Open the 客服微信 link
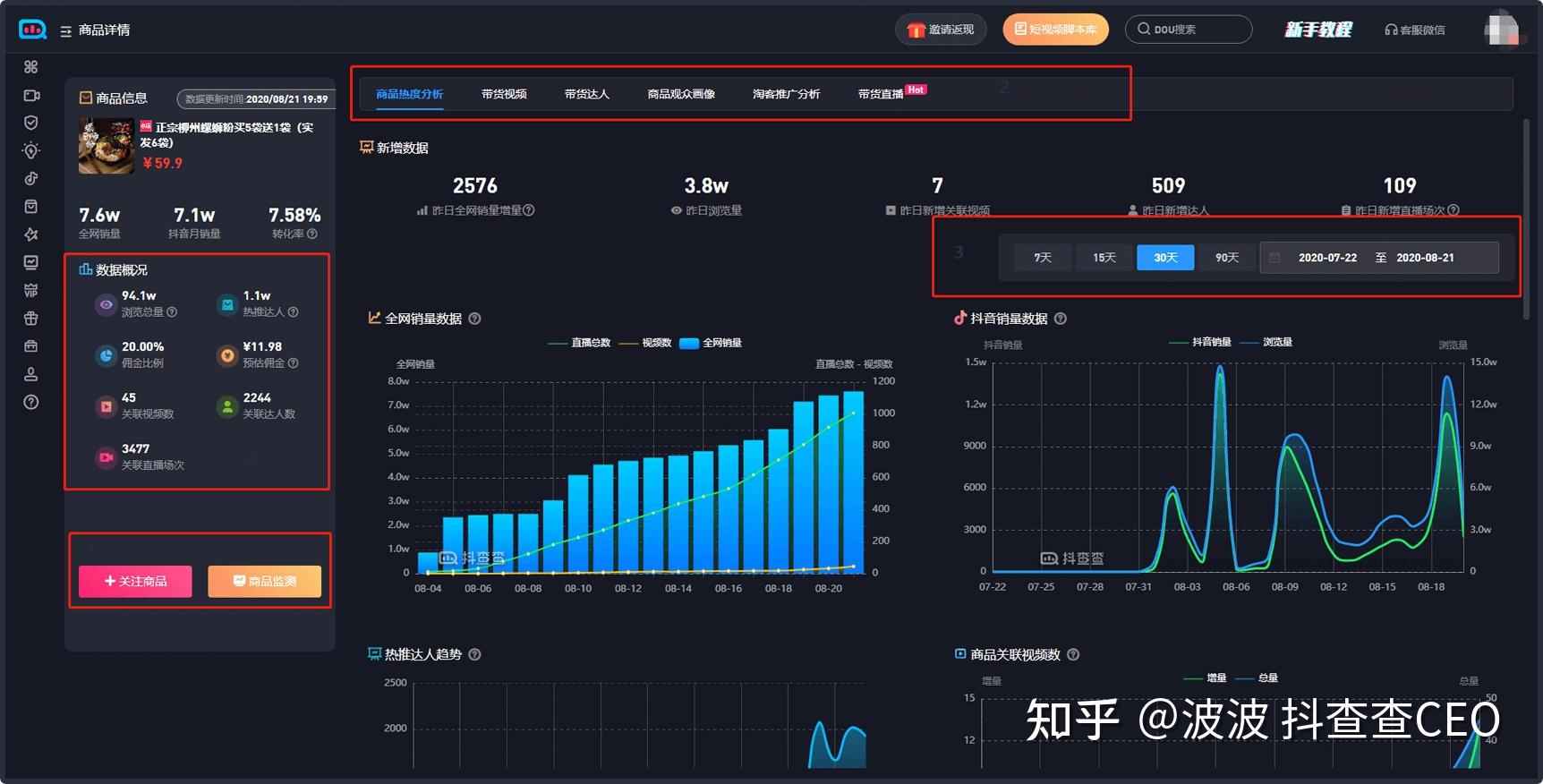This screenshot has width=1543, height=784. (1414, 30)
